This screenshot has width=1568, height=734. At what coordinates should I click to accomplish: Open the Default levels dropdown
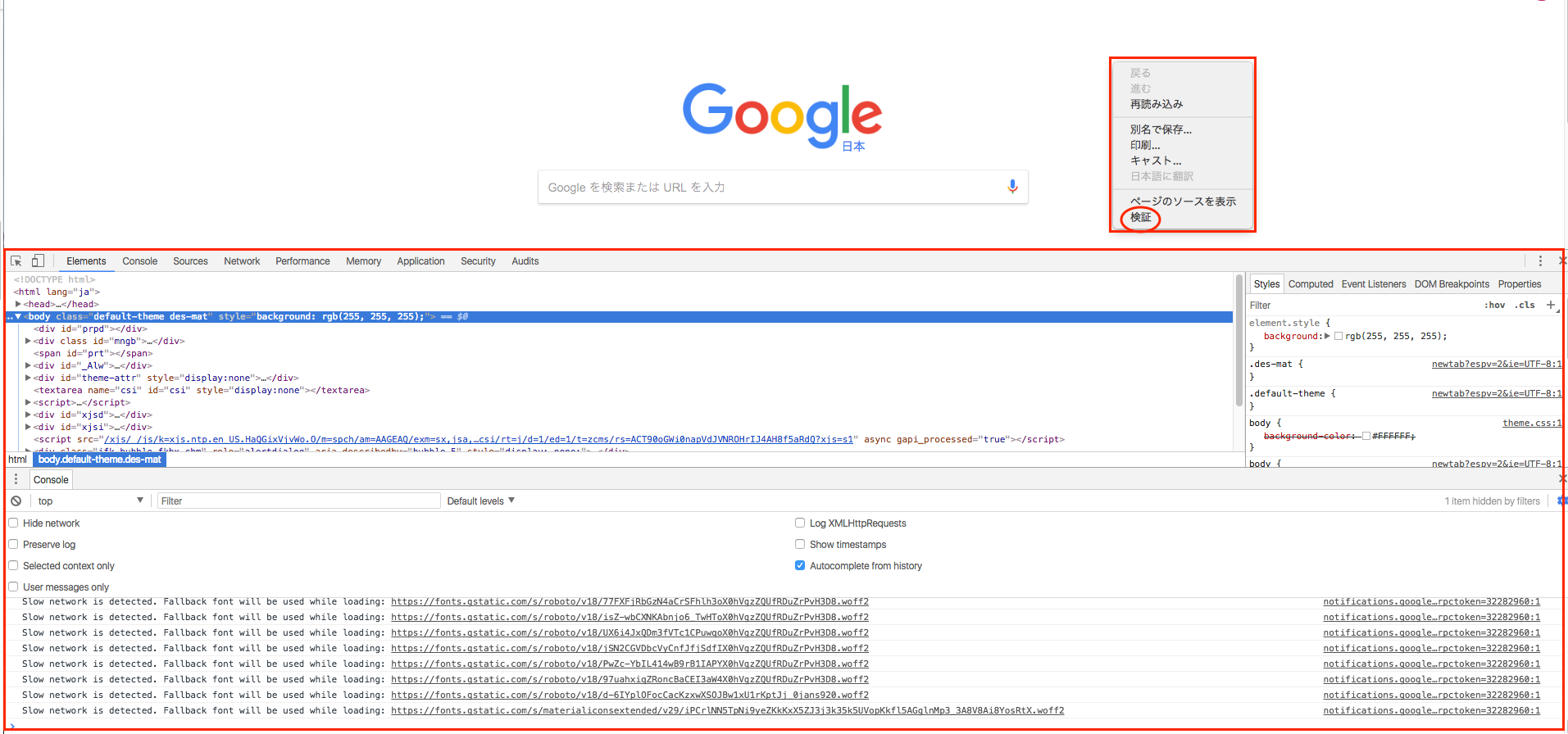click(480, 501)
